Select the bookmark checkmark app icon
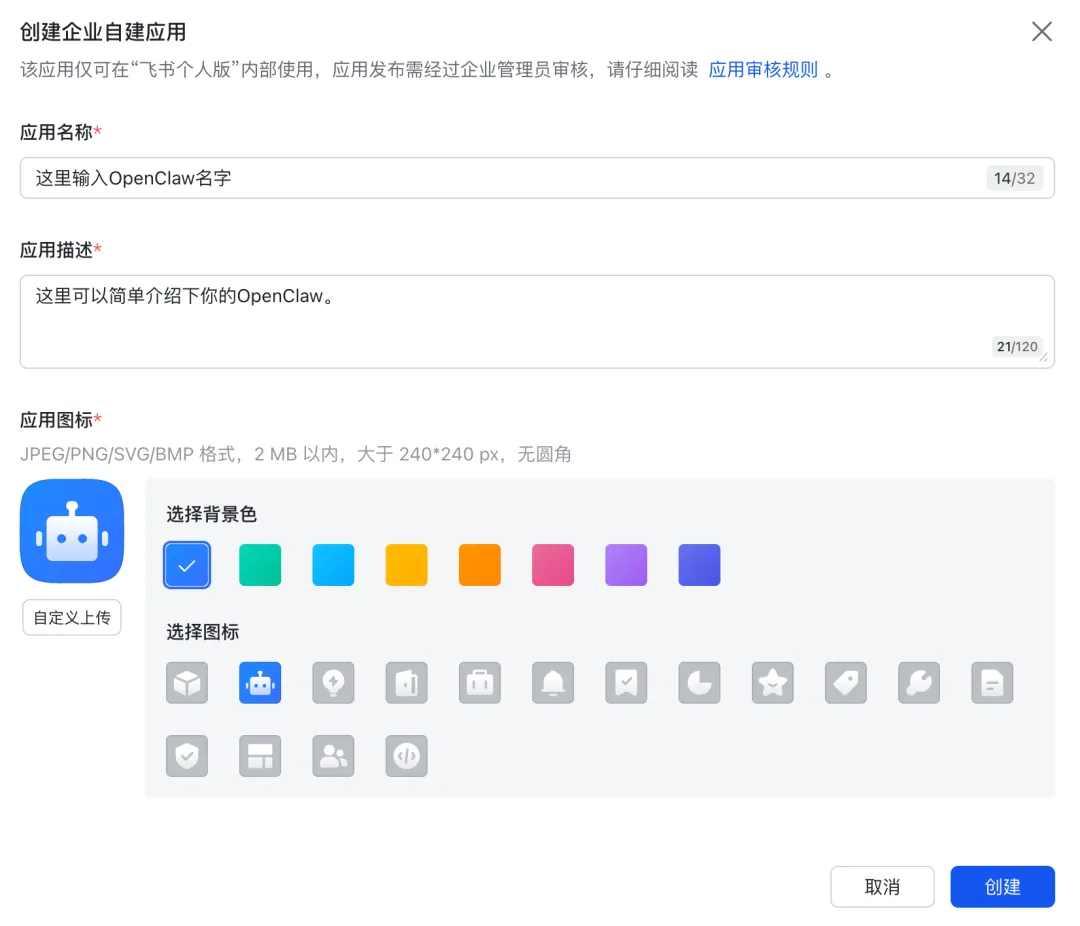The width and height of the screenshot is (1080, 926). click(626, 683)
